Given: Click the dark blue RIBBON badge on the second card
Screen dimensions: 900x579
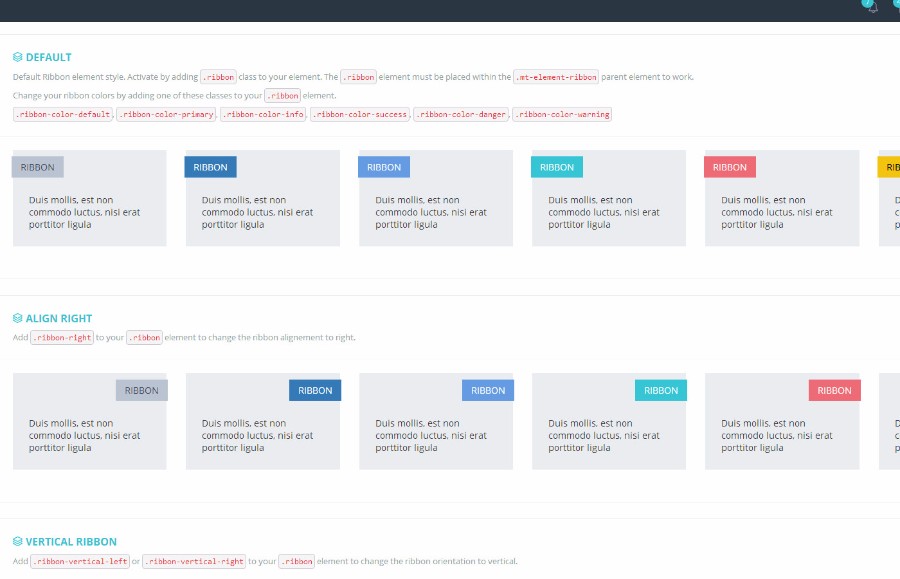Looking at the screenshot, I should (211, 166).
